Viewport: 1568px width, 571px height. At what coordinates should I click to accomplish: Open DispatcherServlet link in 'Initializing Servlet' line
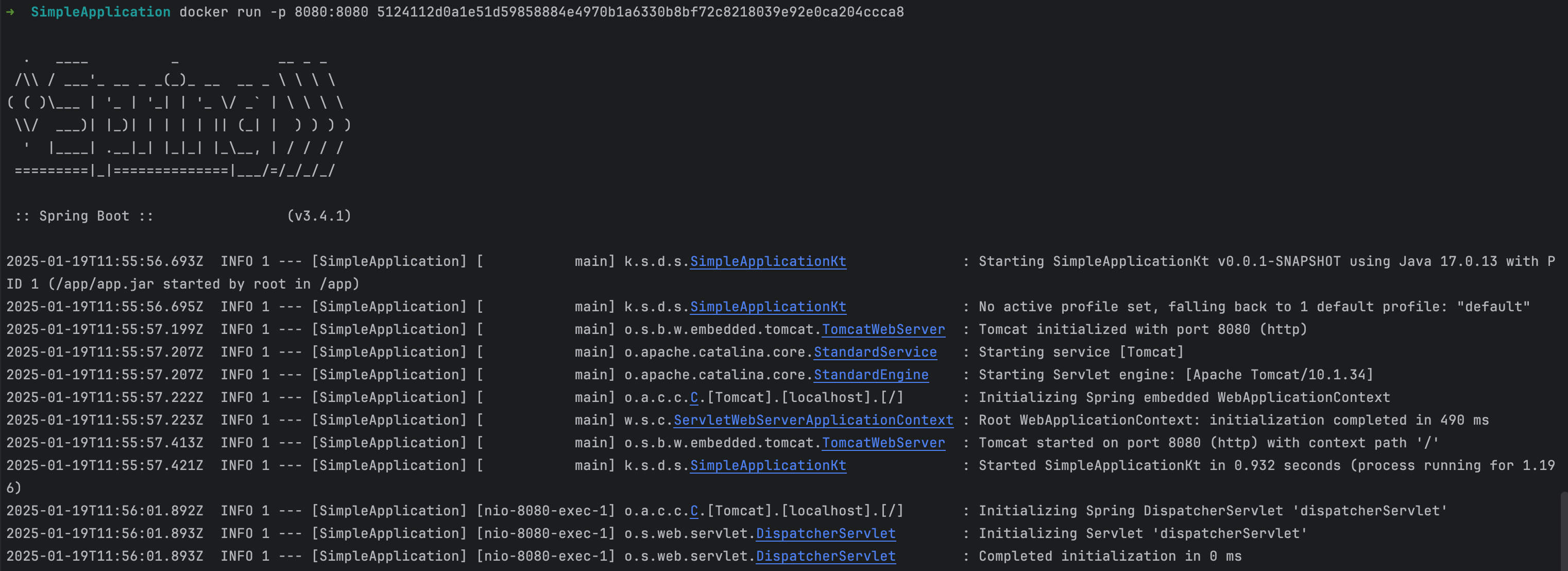[x=825, y=533]
